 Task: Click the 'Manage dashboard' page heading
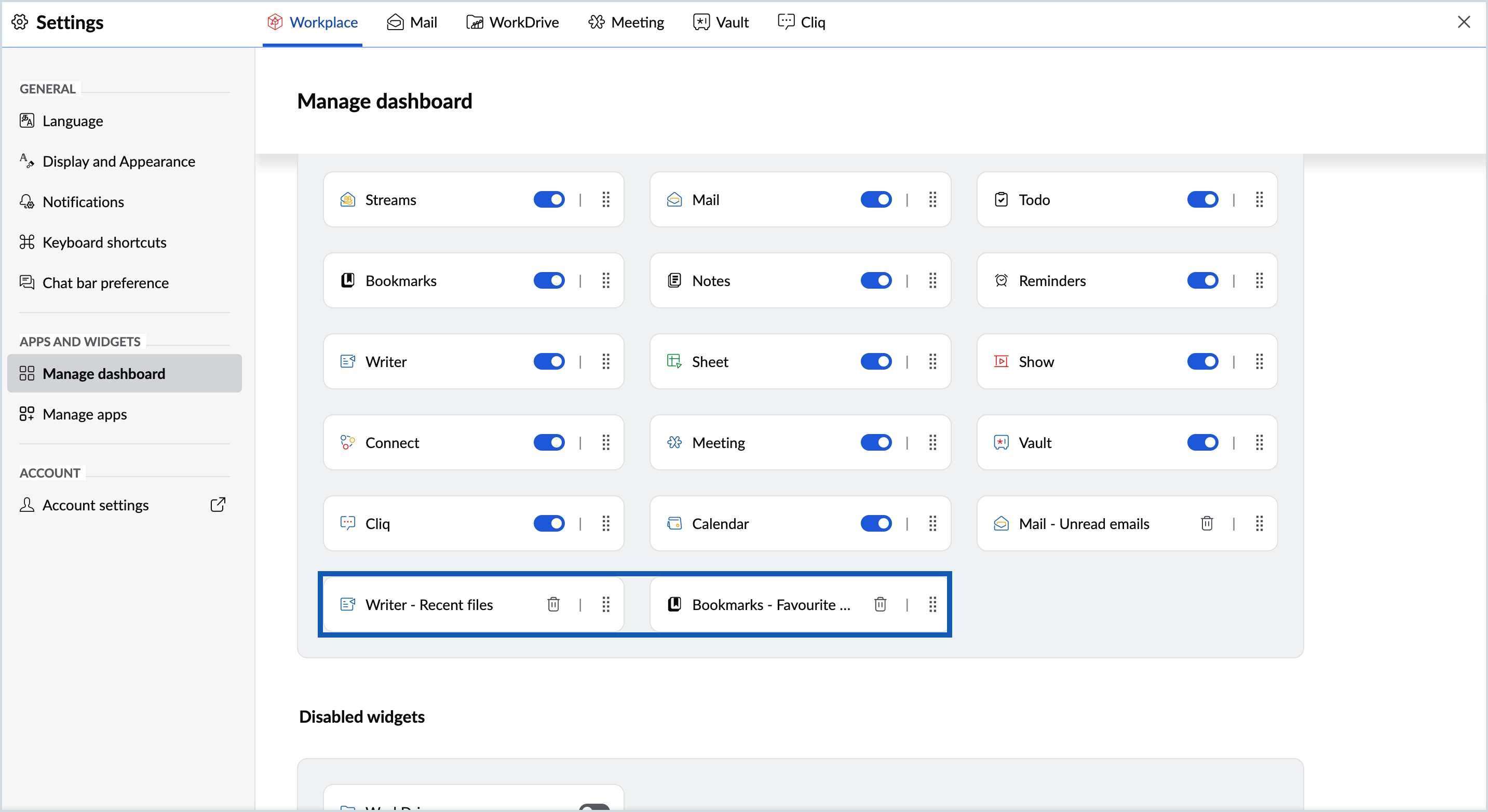[385, 102]
